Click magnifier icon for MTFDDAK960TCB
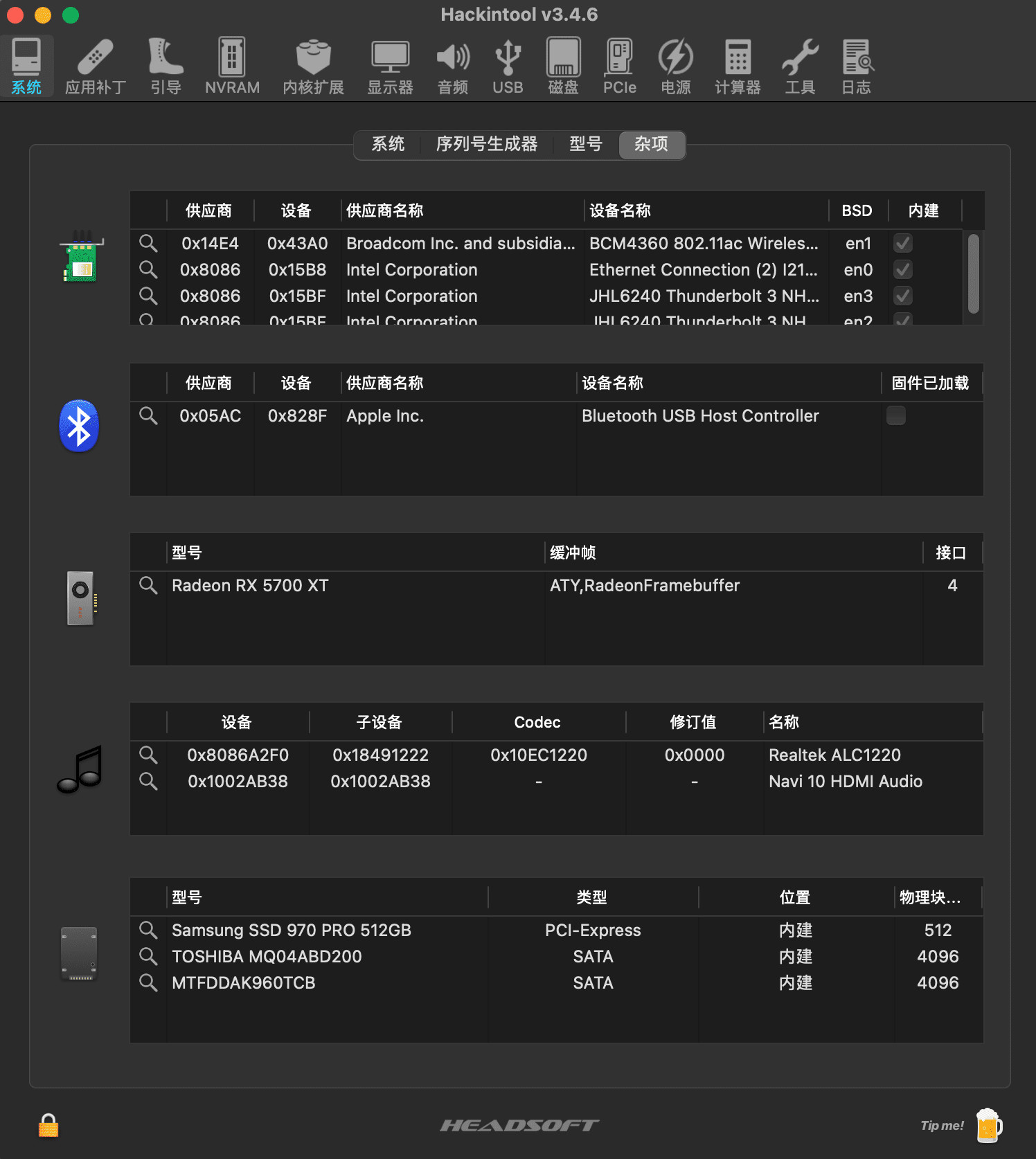 coord(148,982)
